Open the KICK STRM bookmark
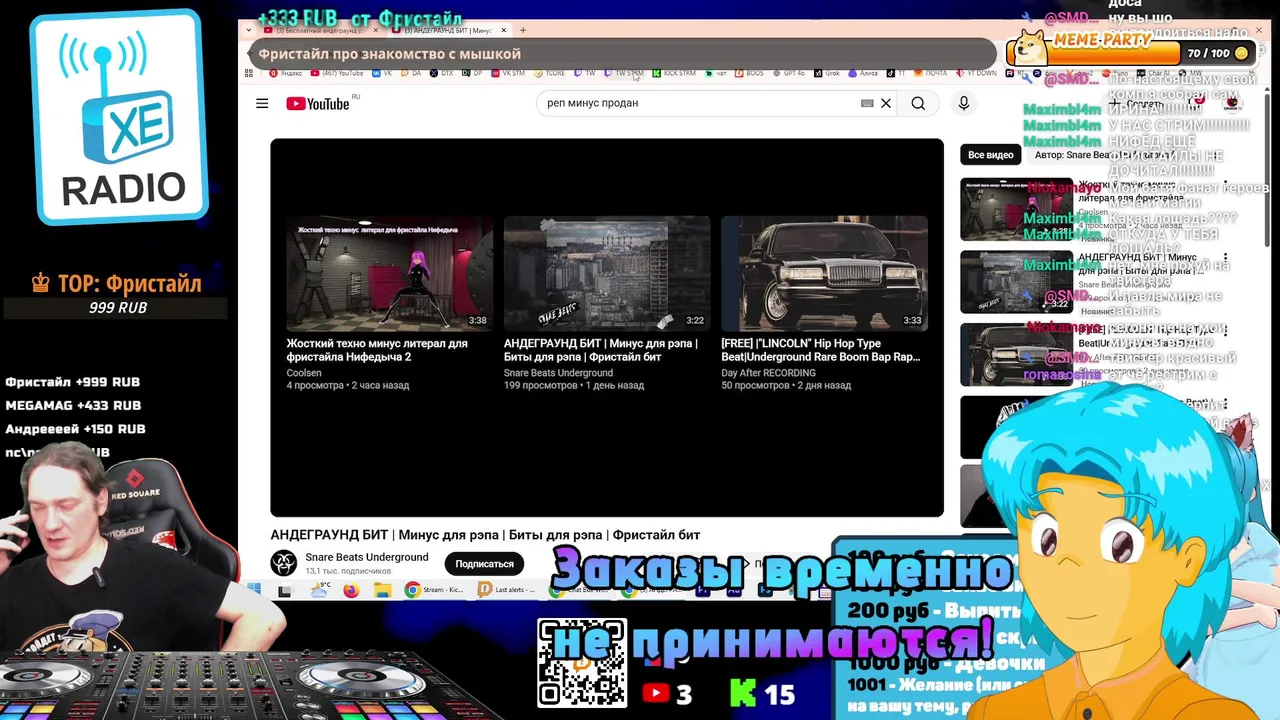This screenshot has height=720, width=1280. click(x=674, y=73)
